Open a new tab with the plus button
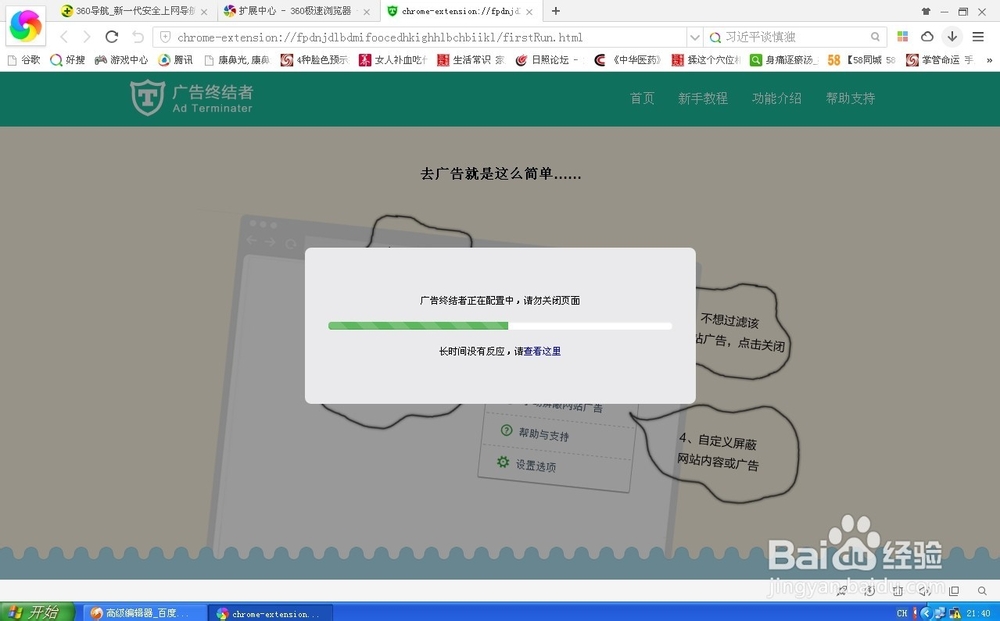Image resolution: width=1000 pixels, height=621 pixels. (x=555, y=11)
